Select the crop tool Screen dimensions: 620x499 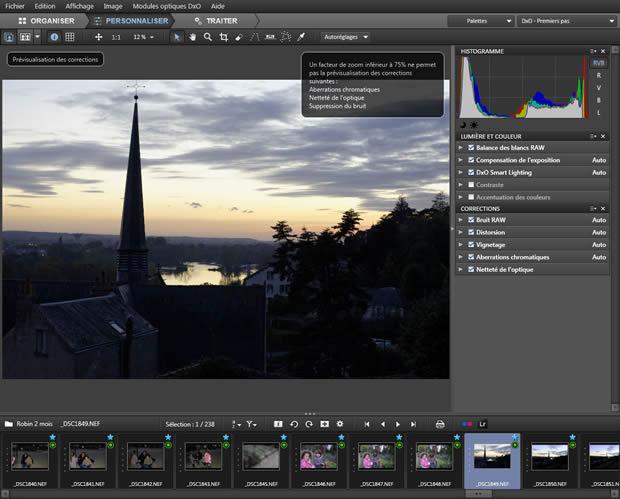(x=223, y=37)
